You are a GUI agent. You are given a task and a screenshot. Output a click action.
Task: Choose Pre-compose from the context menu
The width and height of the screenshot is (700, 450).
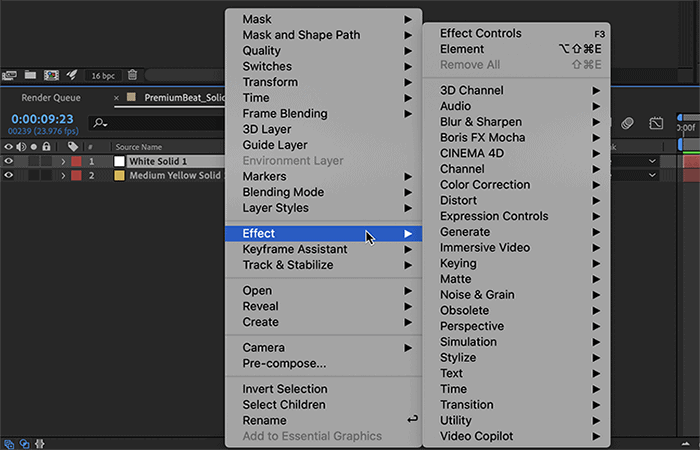tap(324, 363)
